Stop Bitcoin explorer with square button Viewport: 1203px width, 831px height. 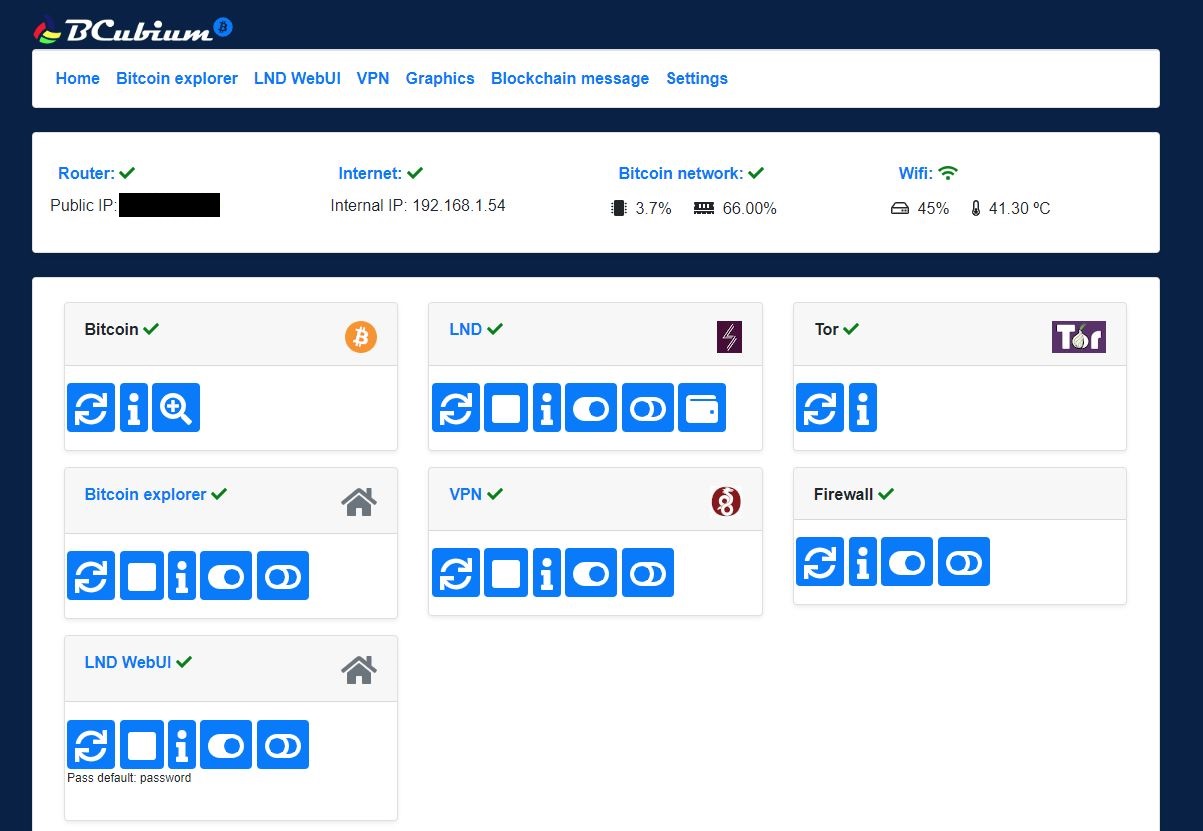(x=141, y=575)
